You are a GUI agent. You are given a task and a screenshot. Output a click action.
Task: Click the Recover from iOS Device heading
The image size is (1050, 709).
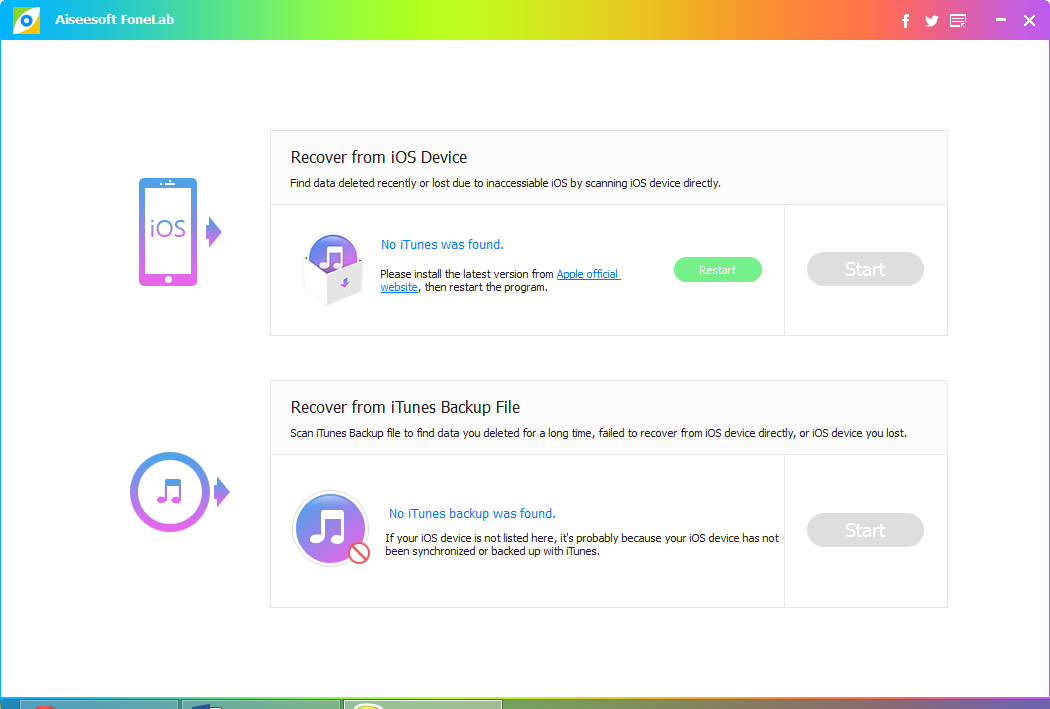(379, 157)
